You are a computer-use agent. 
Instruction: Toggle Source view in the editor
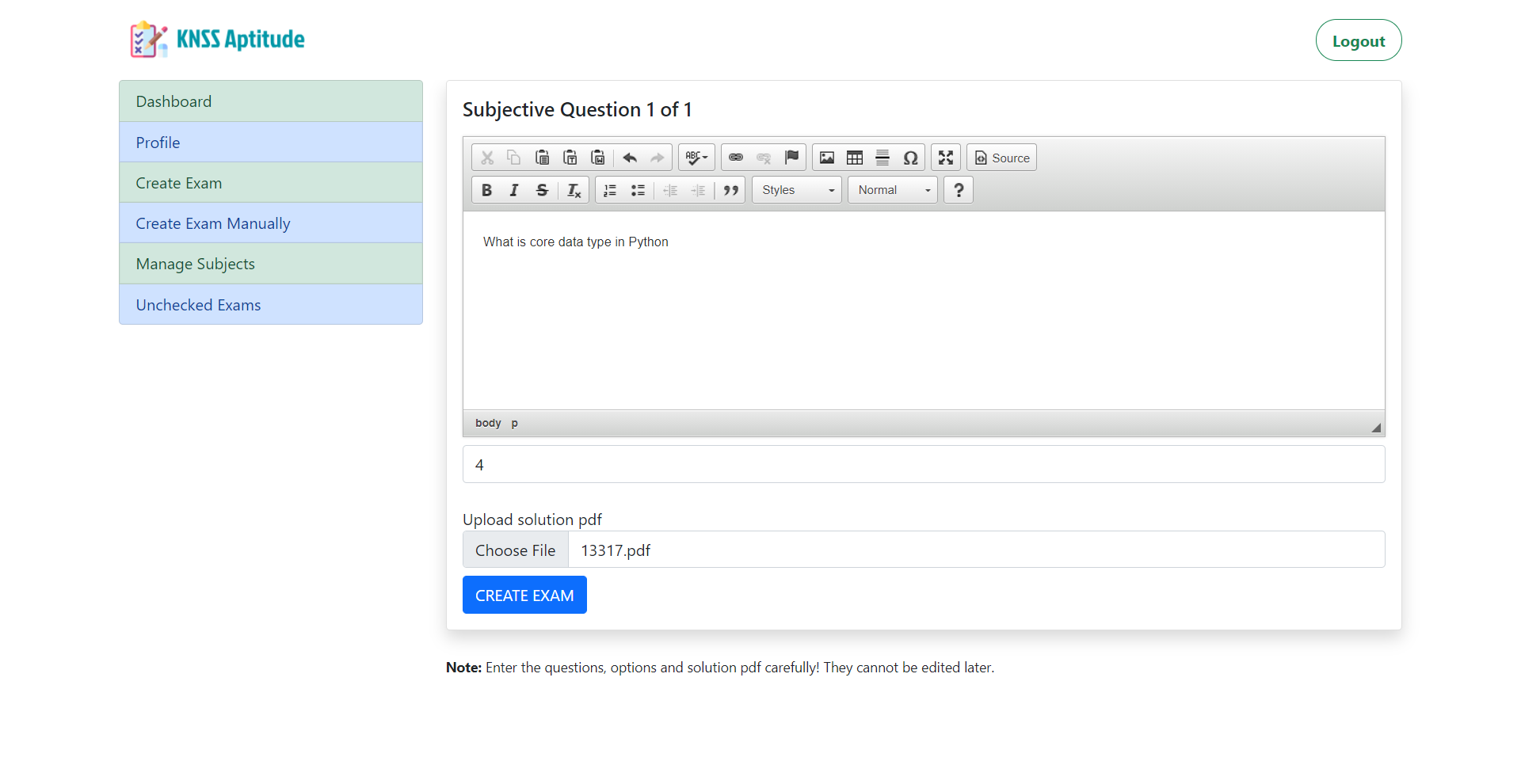pyautogui.click(x=1002, y=158)
